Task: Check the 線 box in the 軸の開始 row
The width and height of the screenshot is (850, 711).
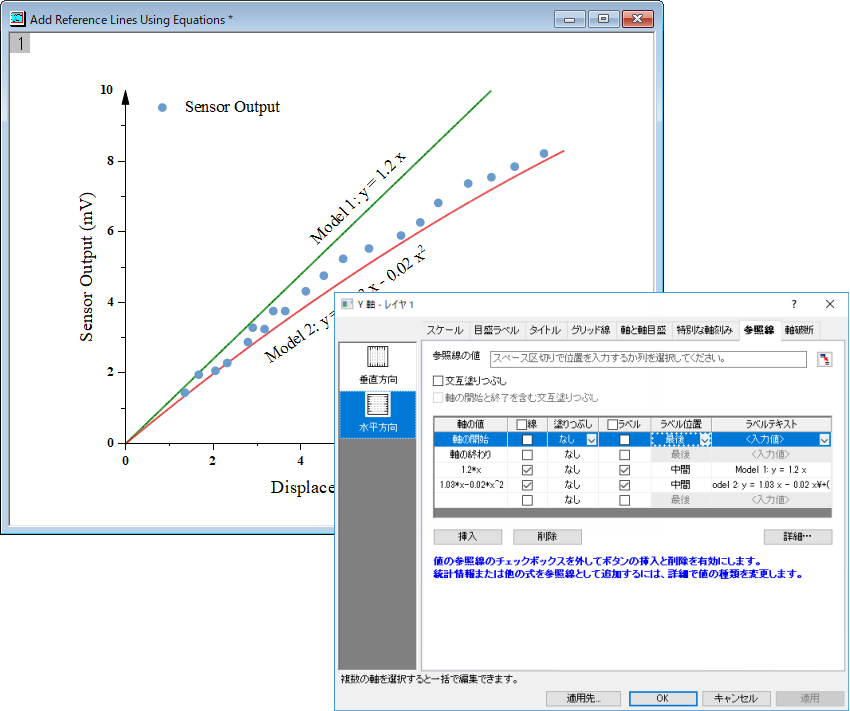Action: tap(527, 439)
